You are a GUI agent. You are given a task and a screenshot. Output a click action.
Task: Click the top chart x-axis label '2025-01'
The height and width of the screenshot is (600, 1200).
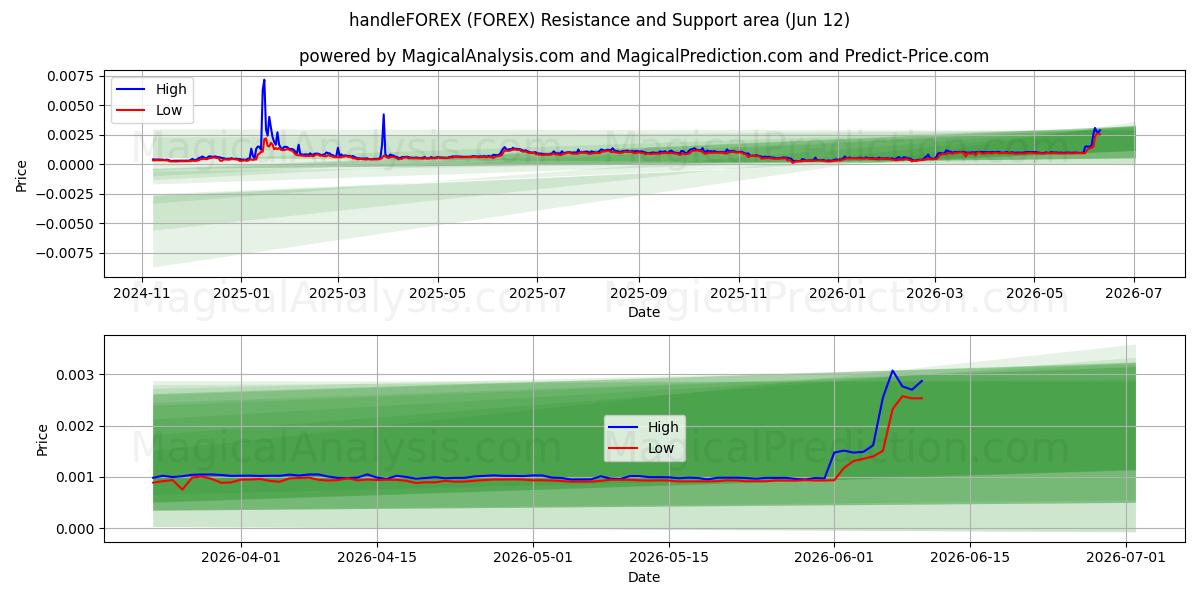[x=240, y=295]
